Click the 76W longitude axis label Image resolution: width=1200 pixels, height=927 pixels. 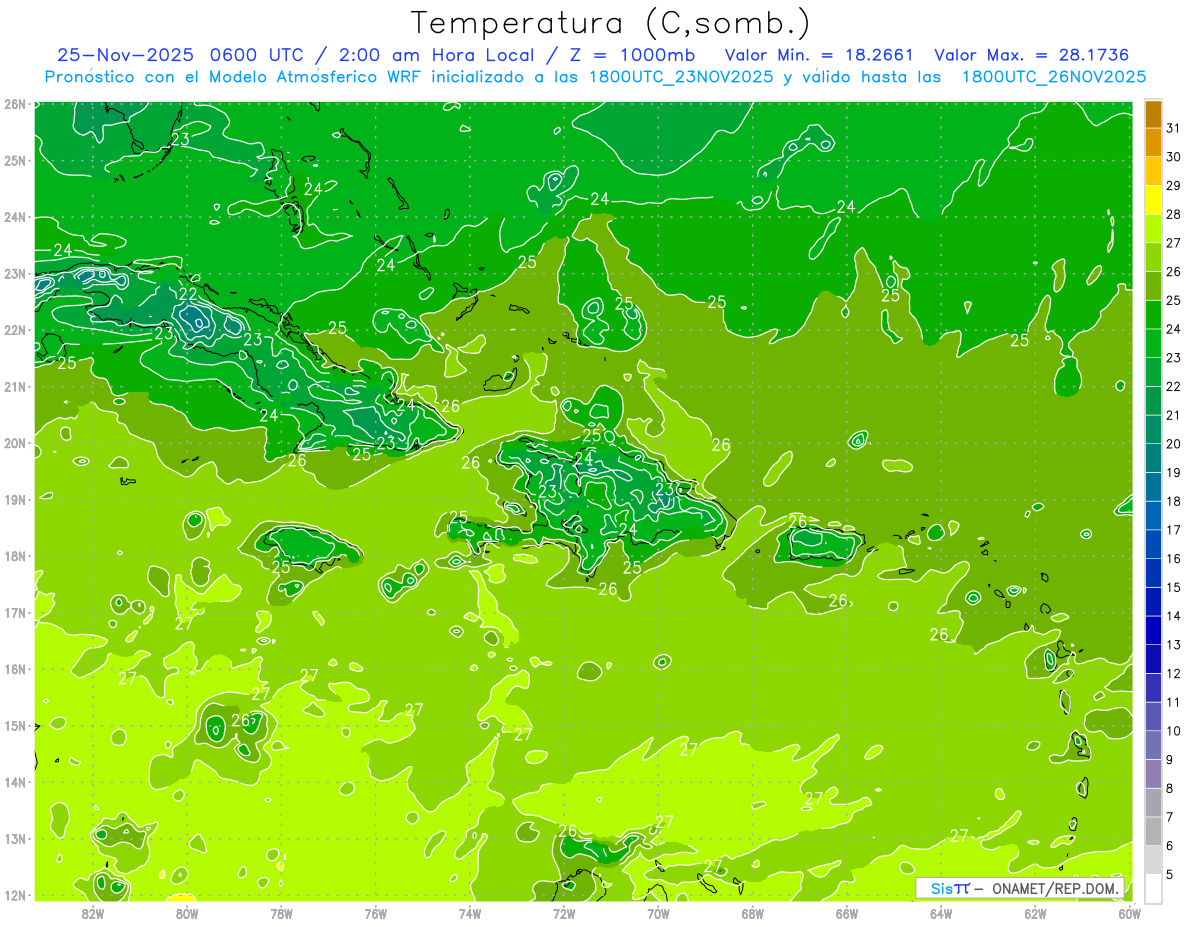[375, 913]
